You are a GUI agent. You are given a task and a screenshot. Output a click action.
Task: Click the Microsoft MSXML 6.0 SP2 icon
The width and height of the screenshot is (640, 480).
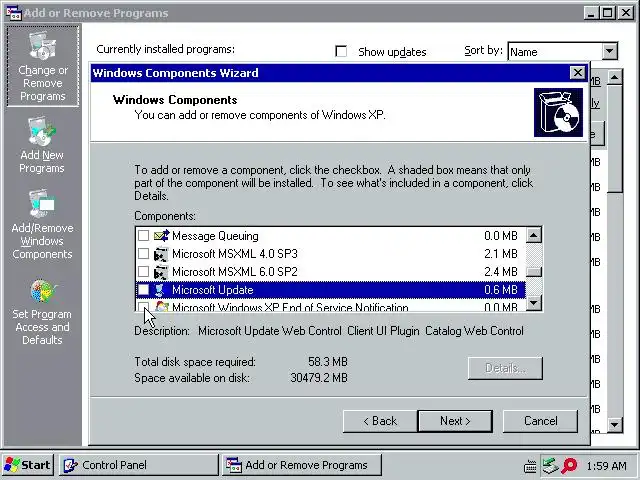point(161,272)
